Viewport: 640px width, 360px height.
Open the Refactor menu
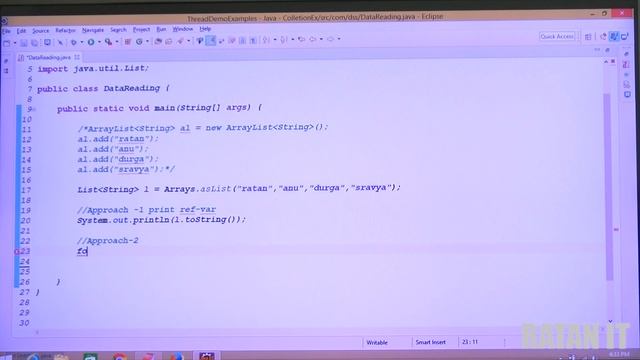65,31
